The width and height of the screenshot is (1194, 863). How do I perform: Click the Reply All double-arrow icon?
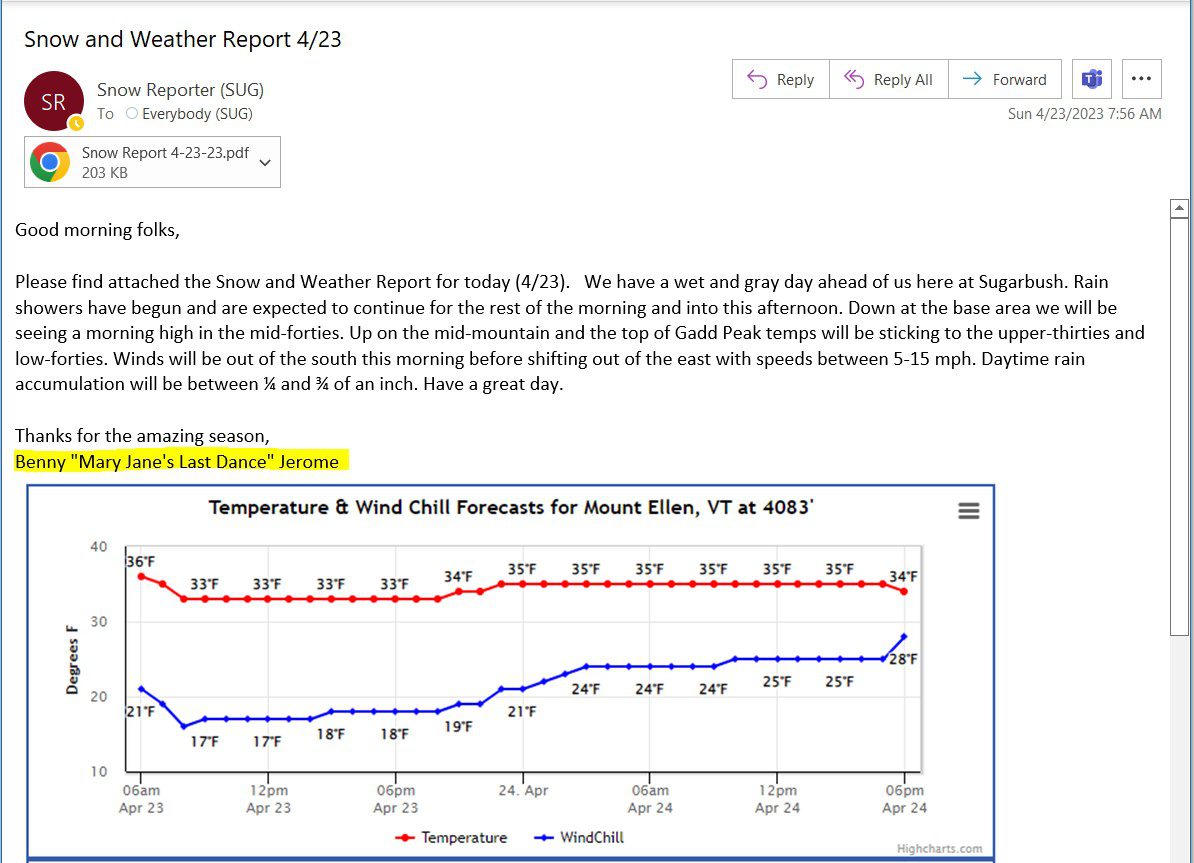857,78
